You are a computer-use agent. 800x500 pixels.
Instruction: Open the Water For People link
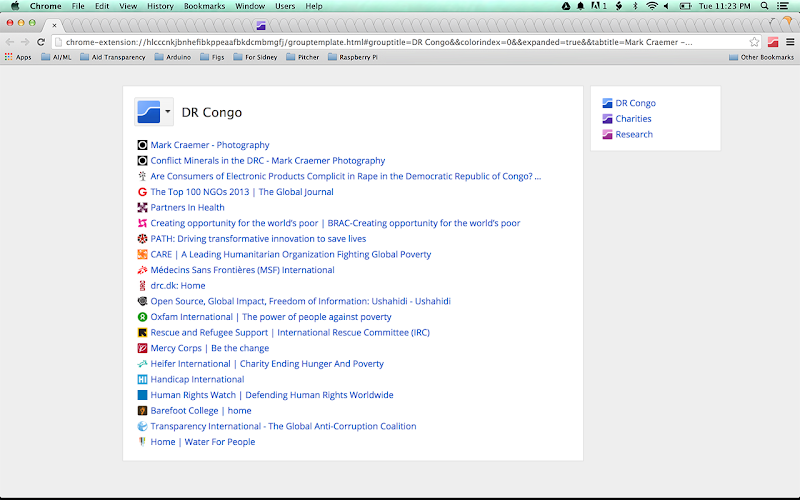[x=203, y=442]
